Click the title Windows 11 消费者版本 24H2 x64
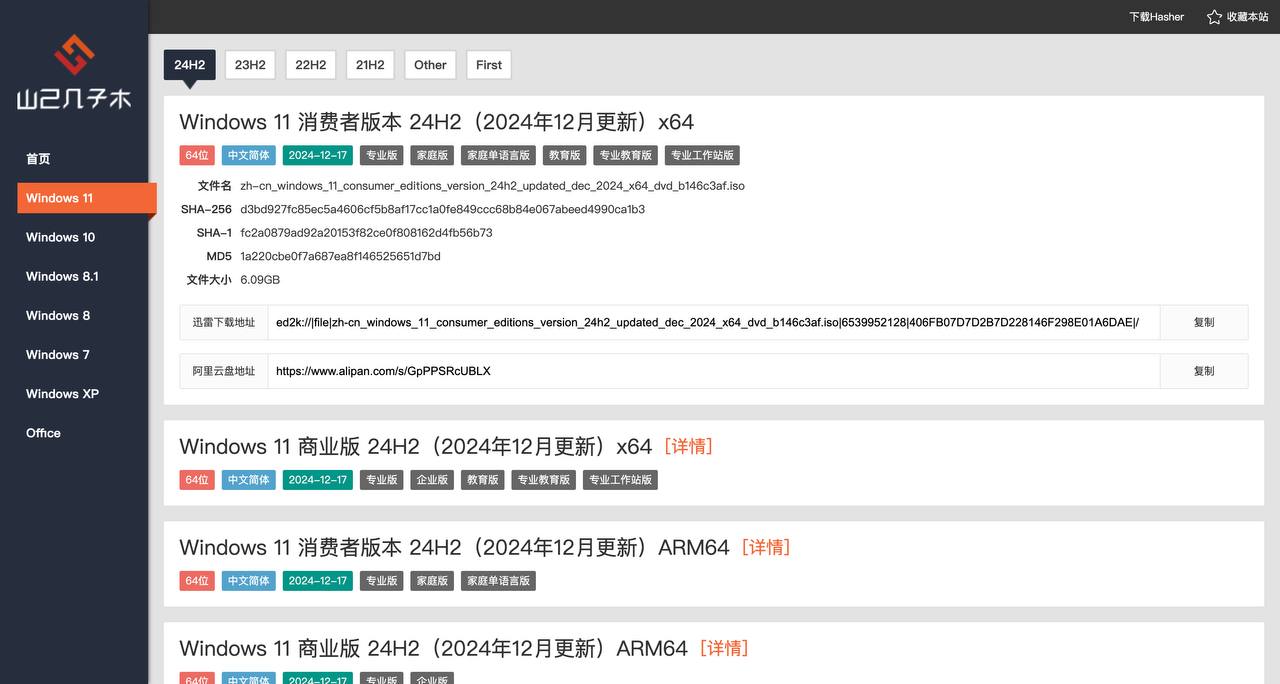The height and width of the screenshot is (684, 1280). [x=436, y=122]
